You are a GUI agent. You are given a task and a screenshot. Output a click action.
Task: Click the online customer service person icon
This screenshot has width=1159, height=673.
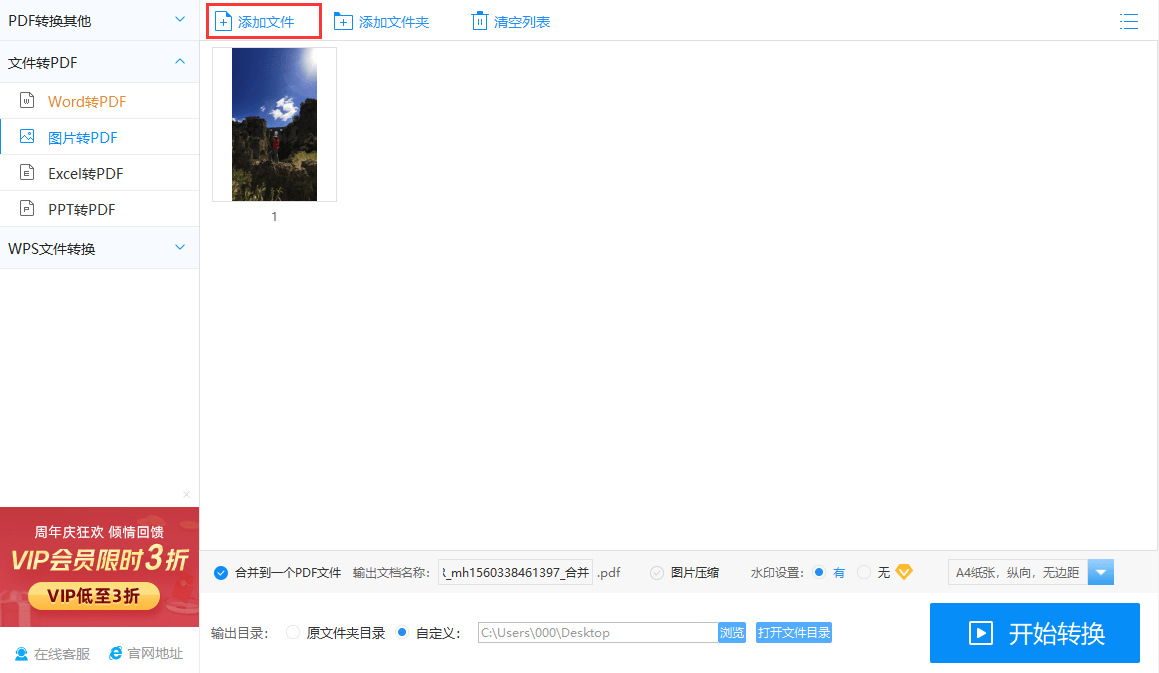[x=21, y=654]
